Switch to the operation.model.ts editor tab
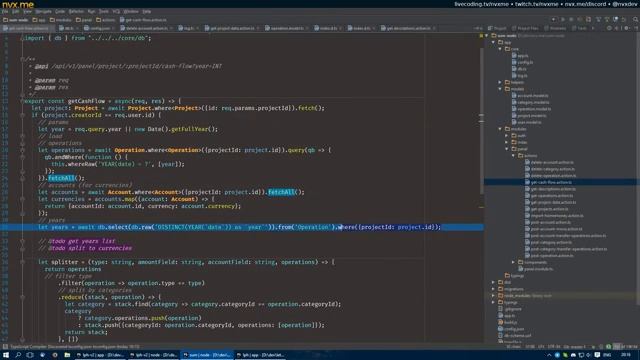Screen dimensions: 640x360 click(287, 28)
